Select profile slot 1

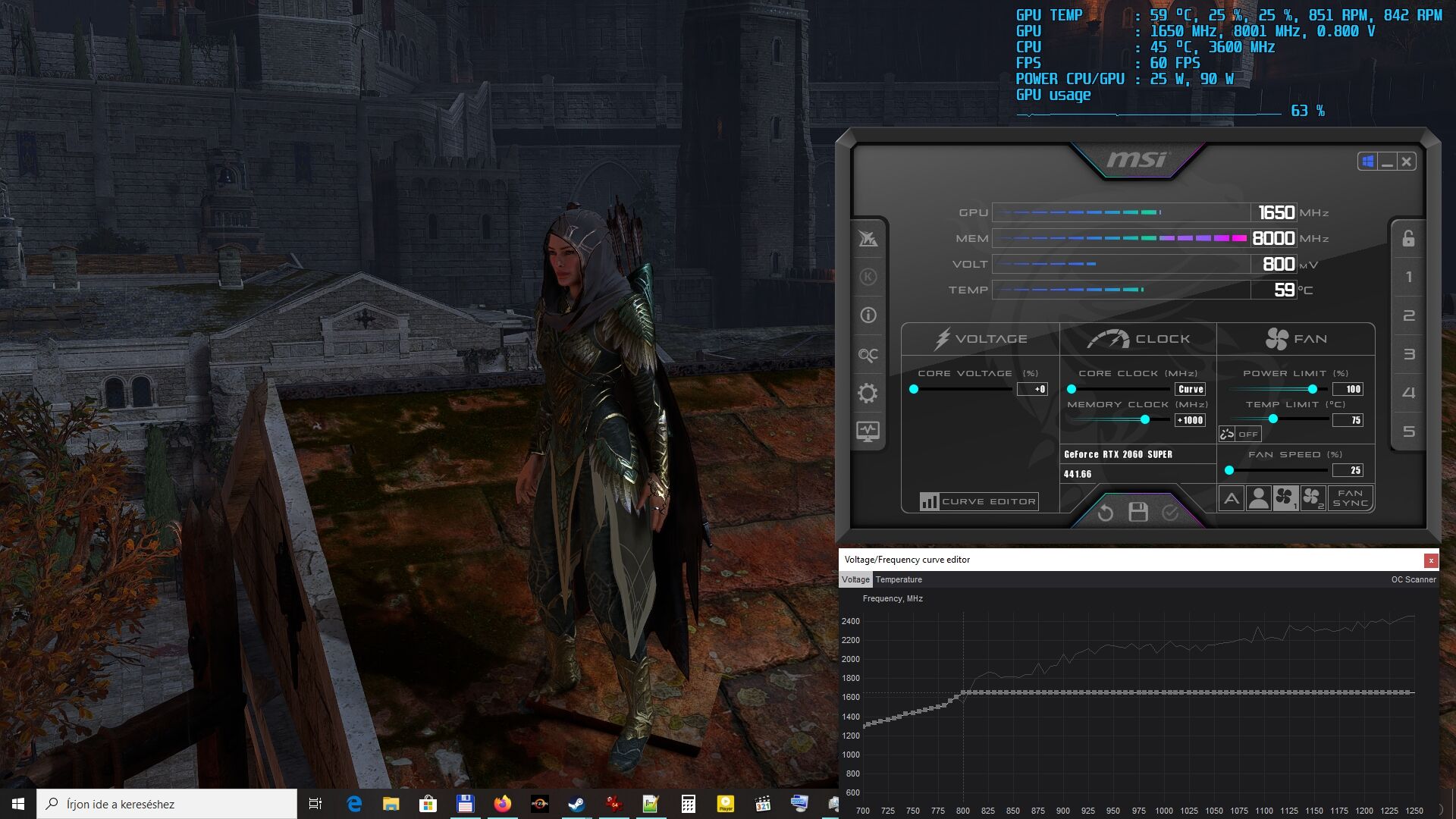pos(1408,277)
